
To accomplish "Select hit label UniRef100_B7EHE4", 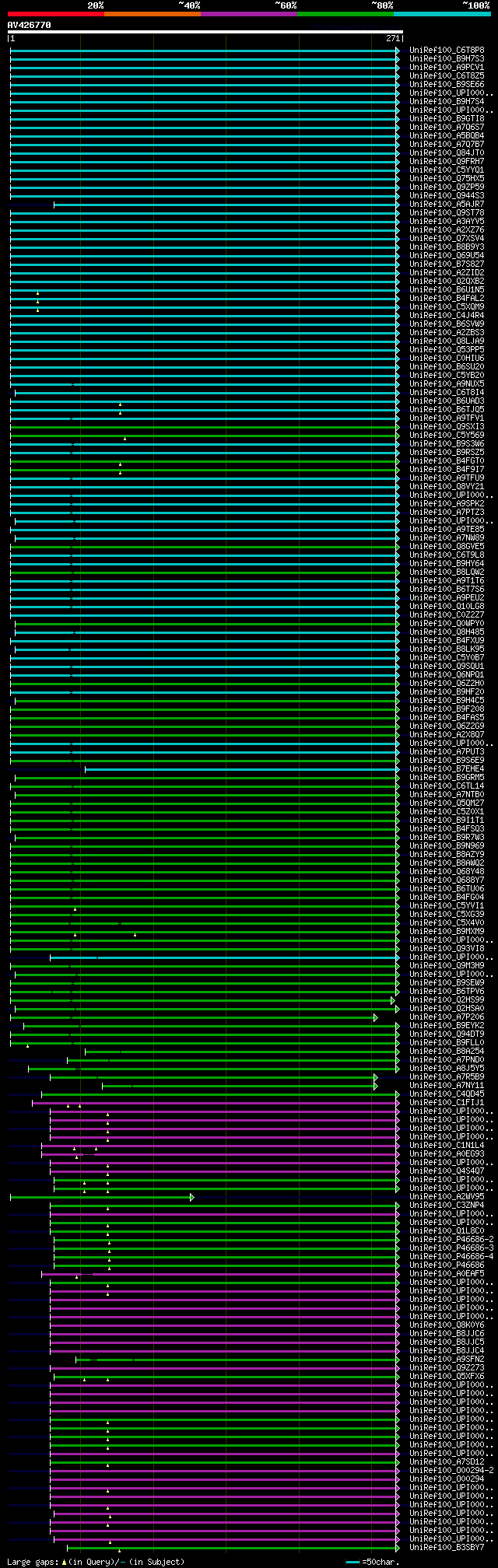I will tap(447, 768).
